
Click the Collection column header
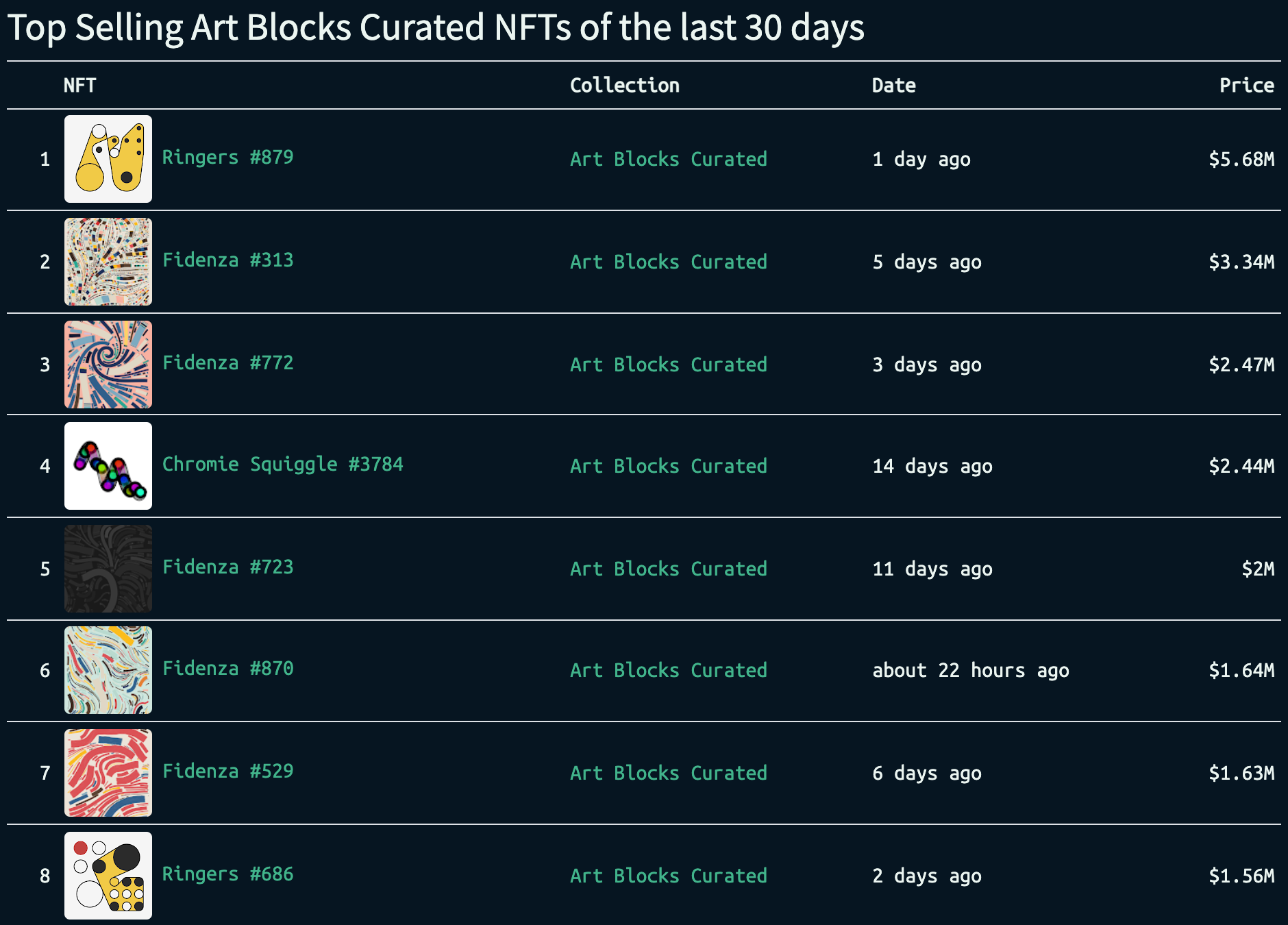(x=624, y=86)
